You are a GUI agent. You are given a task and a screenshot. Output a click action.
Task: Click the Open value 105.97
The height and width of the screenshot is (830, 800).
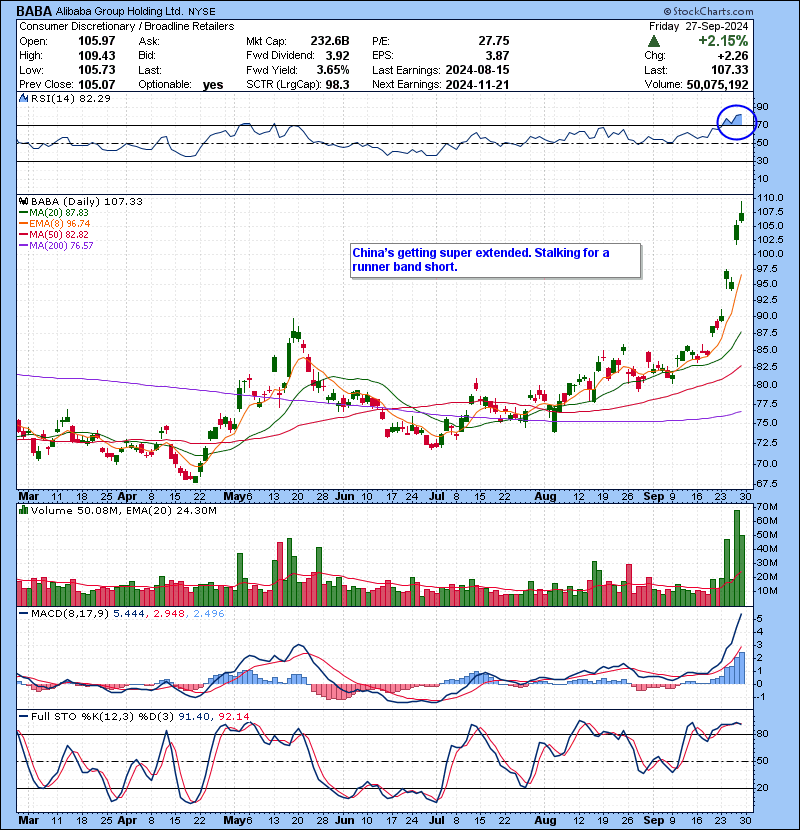[x=96, y=41]
